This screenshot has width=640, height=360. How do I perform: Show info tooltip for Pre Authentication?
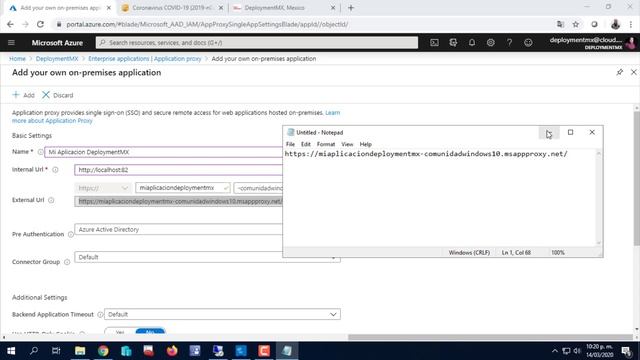click(x=71, y=234)
